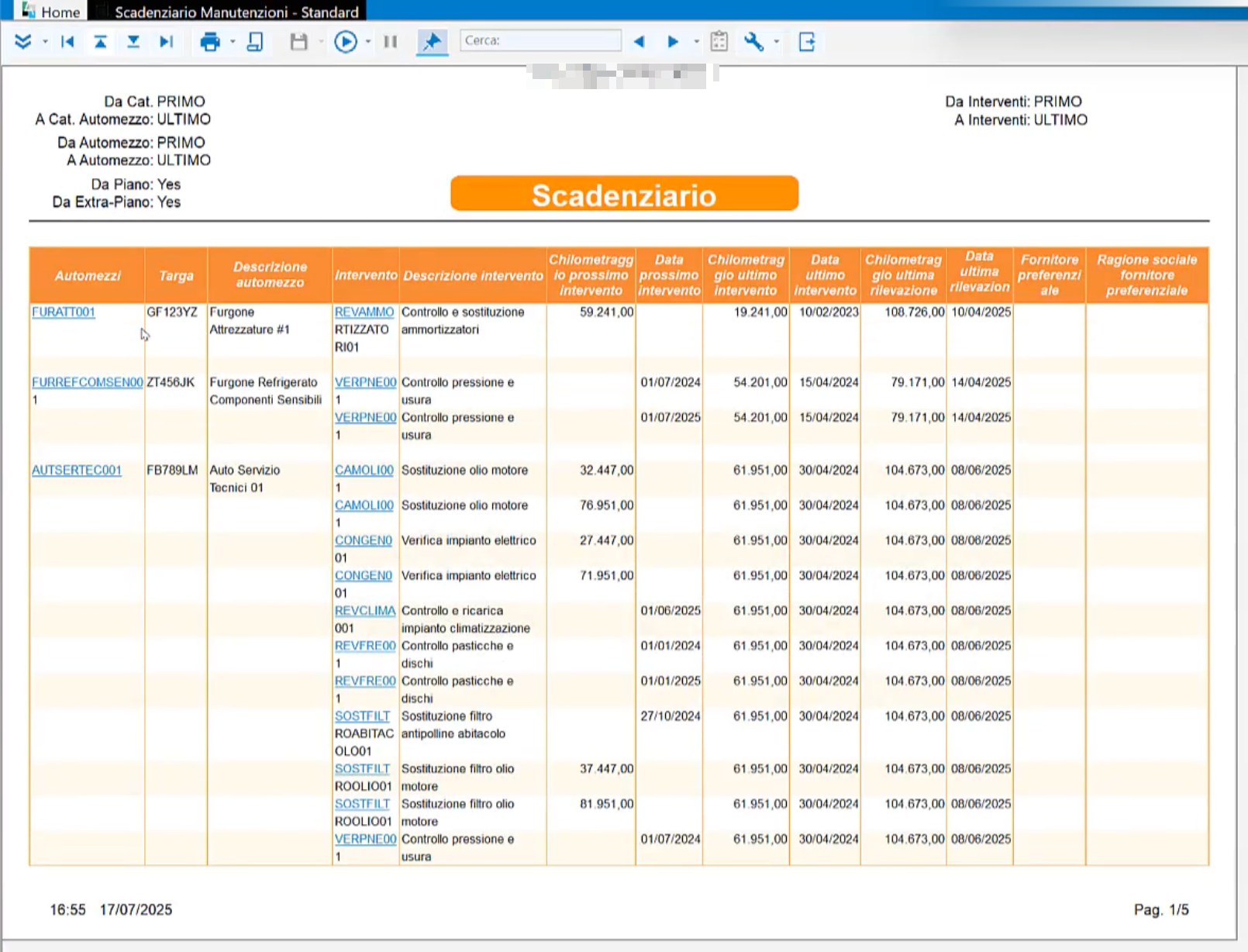Viewport: 1248px width, 952px height.
Task: Jump to the previous page with up-arrow icon
Action: coord(101,42)
